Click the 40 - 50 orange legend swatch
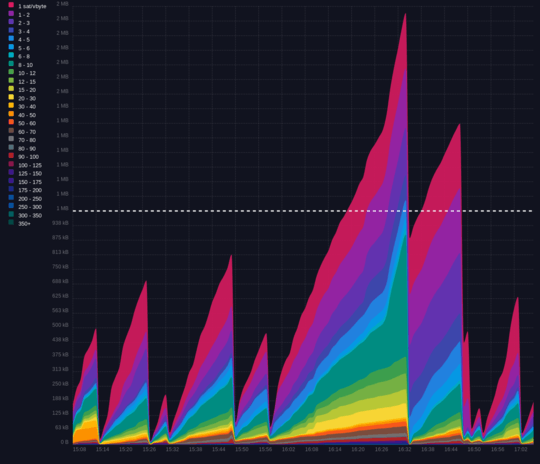 [x=11, y=114]
